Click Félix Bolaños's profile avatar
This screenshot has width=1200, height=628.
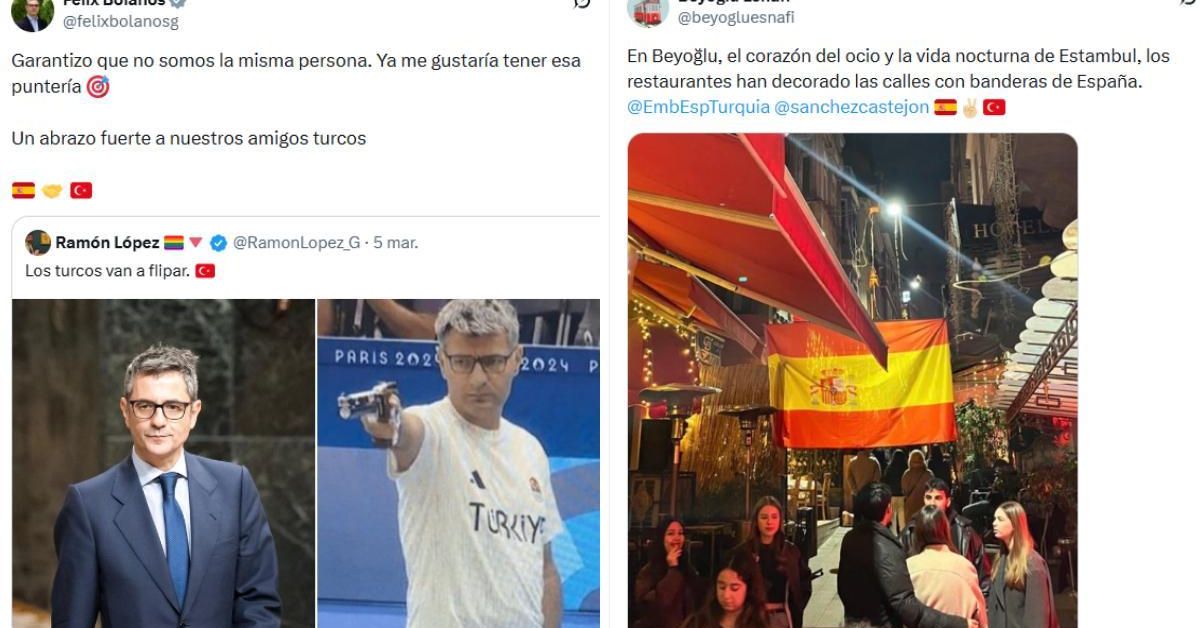pos(33,12)
